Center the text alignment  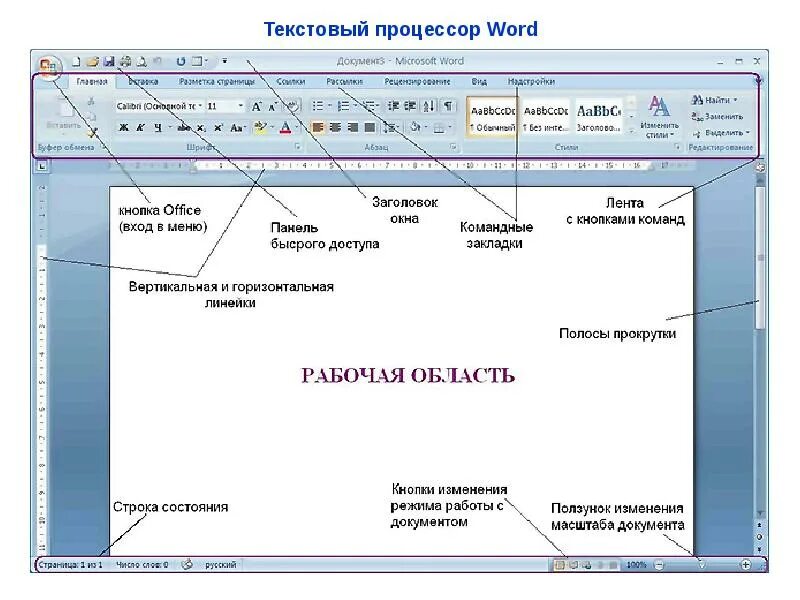(x=335, y=128)
